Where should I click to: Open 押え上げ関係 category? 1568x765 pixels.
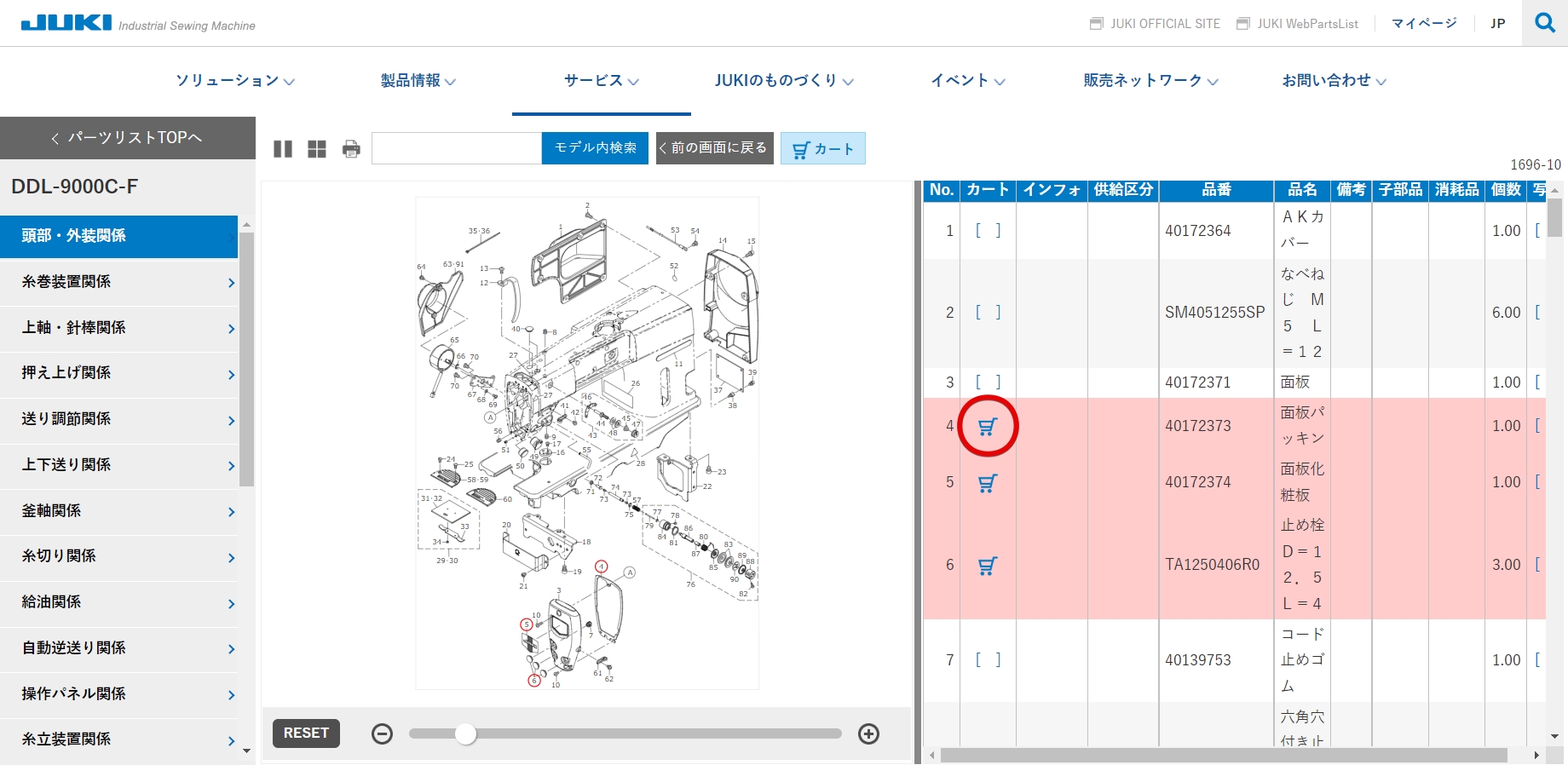coord(119,373)
